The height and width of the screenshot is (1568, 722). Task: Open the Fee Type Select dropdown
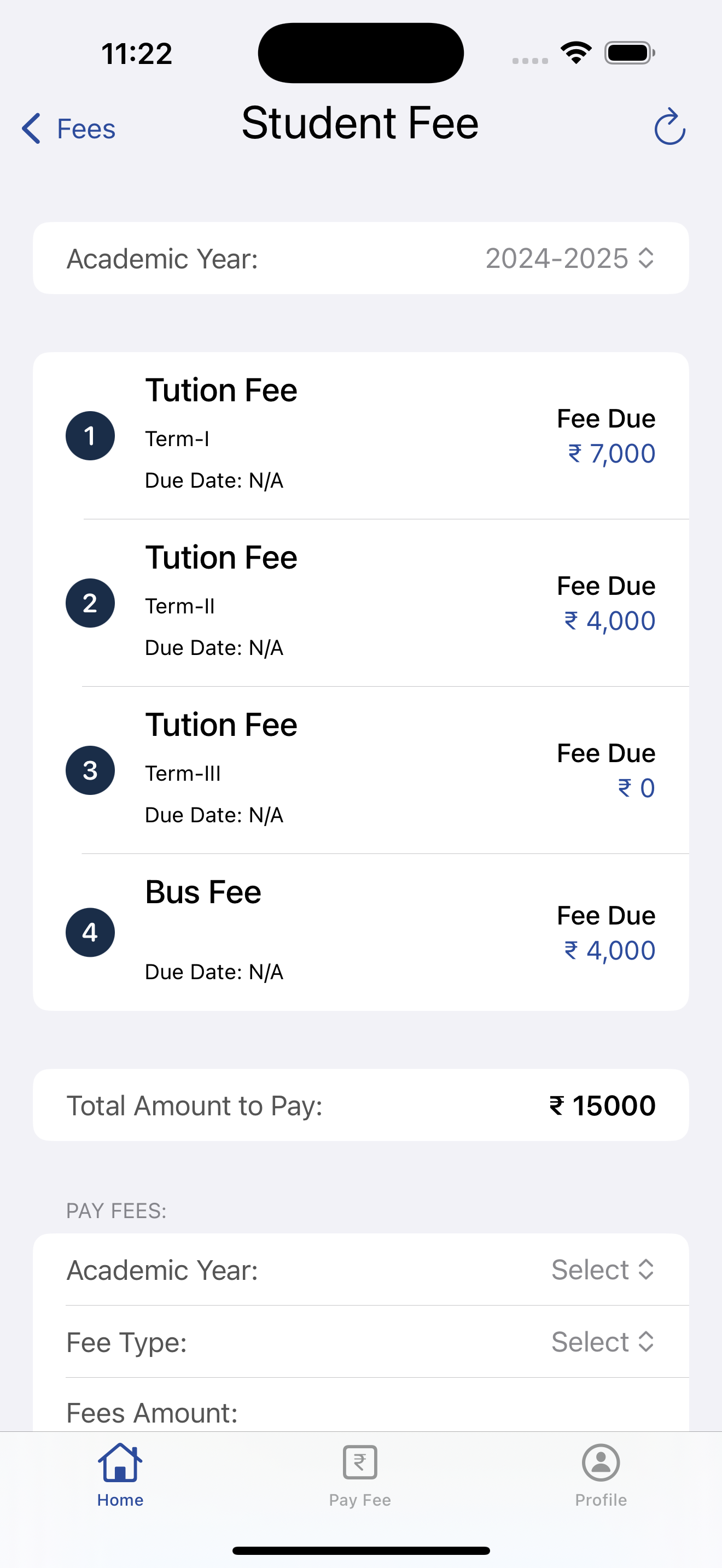[603, 1342]
